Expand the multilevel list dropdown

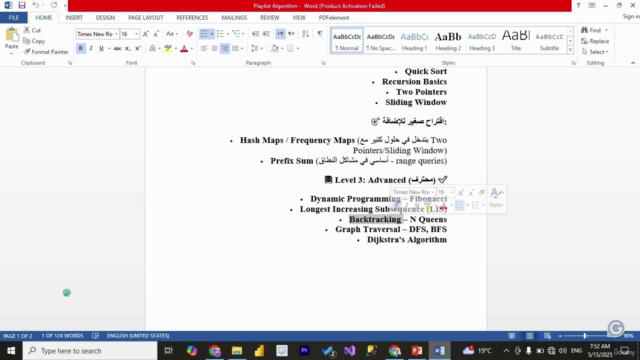(x=243, y=34)
